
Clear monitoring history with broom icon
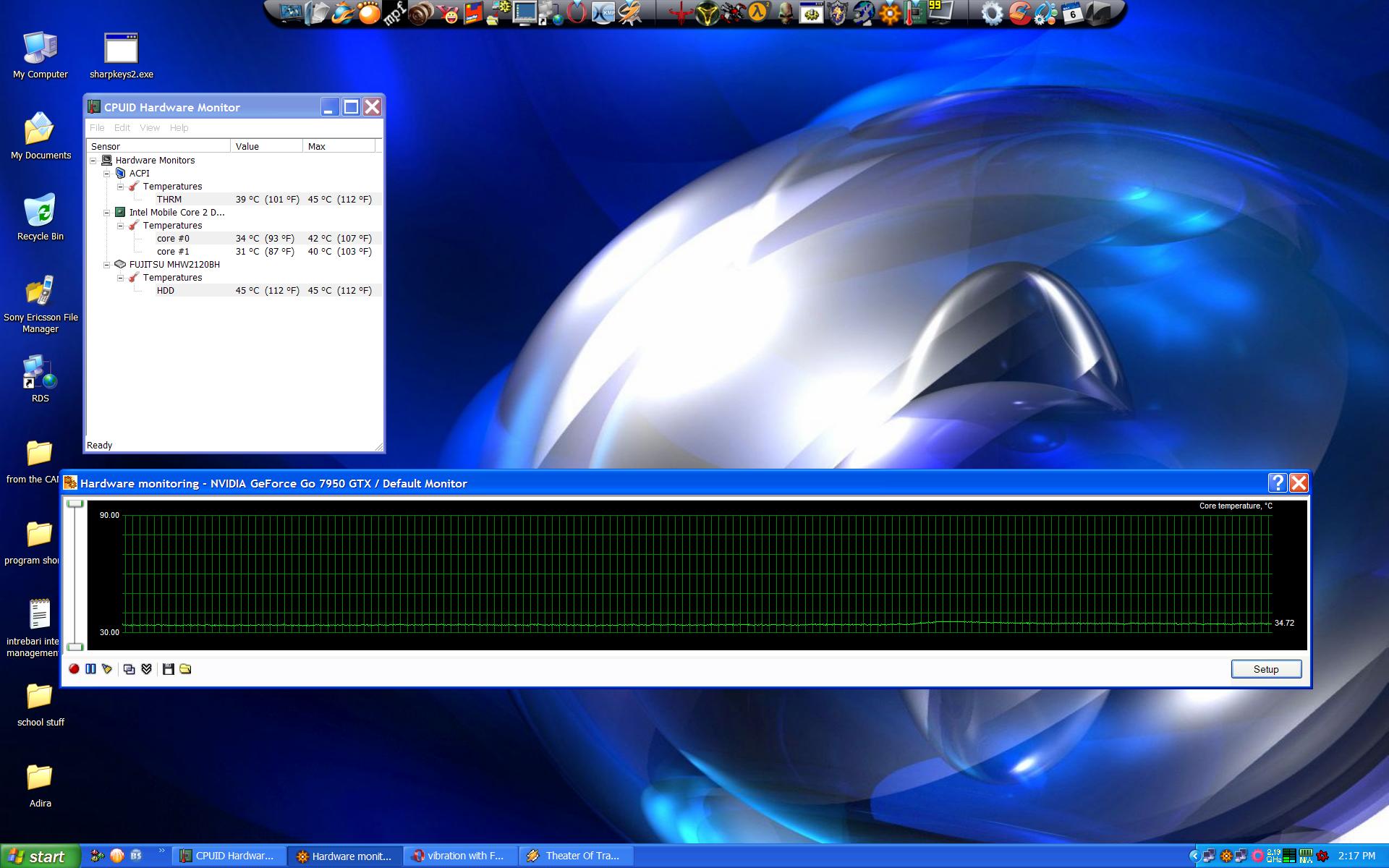(107, 669)
